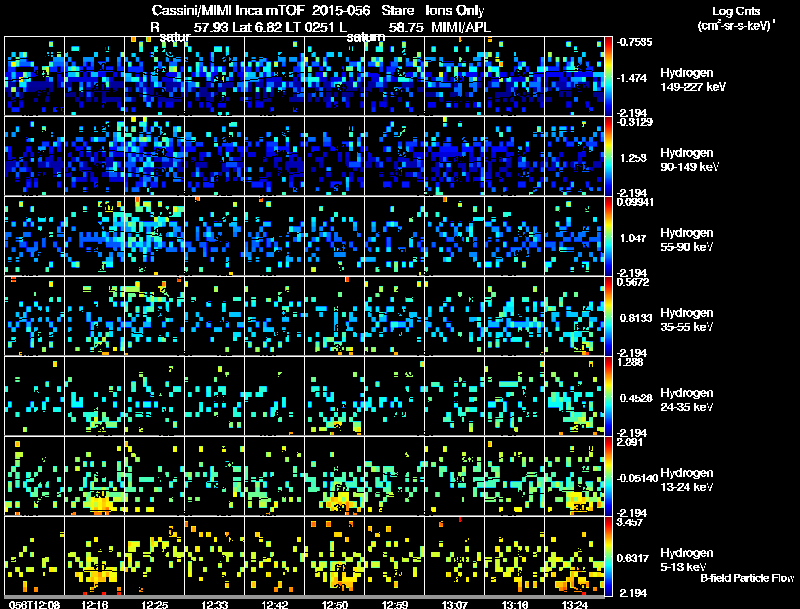Screen dimensions: 800x609
Task: Select the 13:24 time axis label
Action: click(x=574, y=604)
